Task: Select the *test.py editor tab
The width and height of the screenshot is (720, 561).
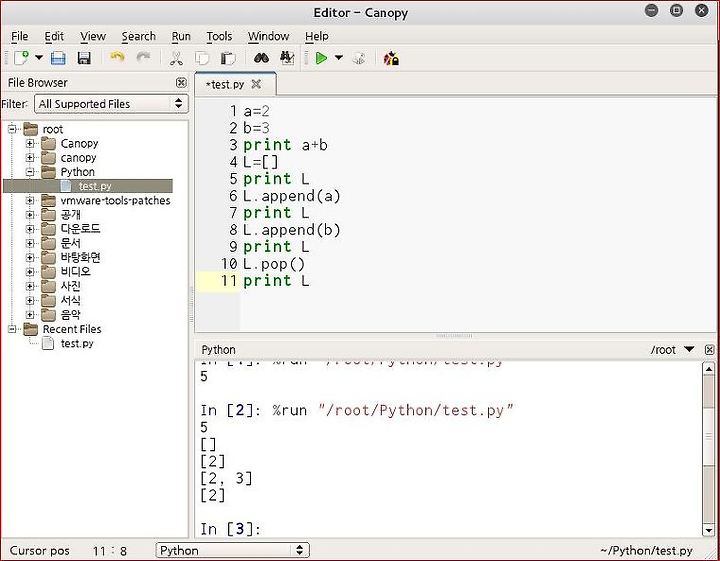Action: pyautogui.click(x=235, y=84)
